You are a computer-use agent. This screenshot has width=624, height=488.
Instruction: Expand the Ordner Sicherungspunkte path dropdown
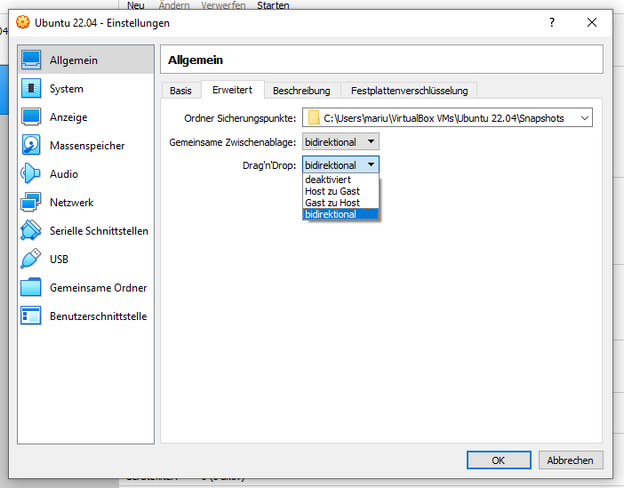point(583,119)
